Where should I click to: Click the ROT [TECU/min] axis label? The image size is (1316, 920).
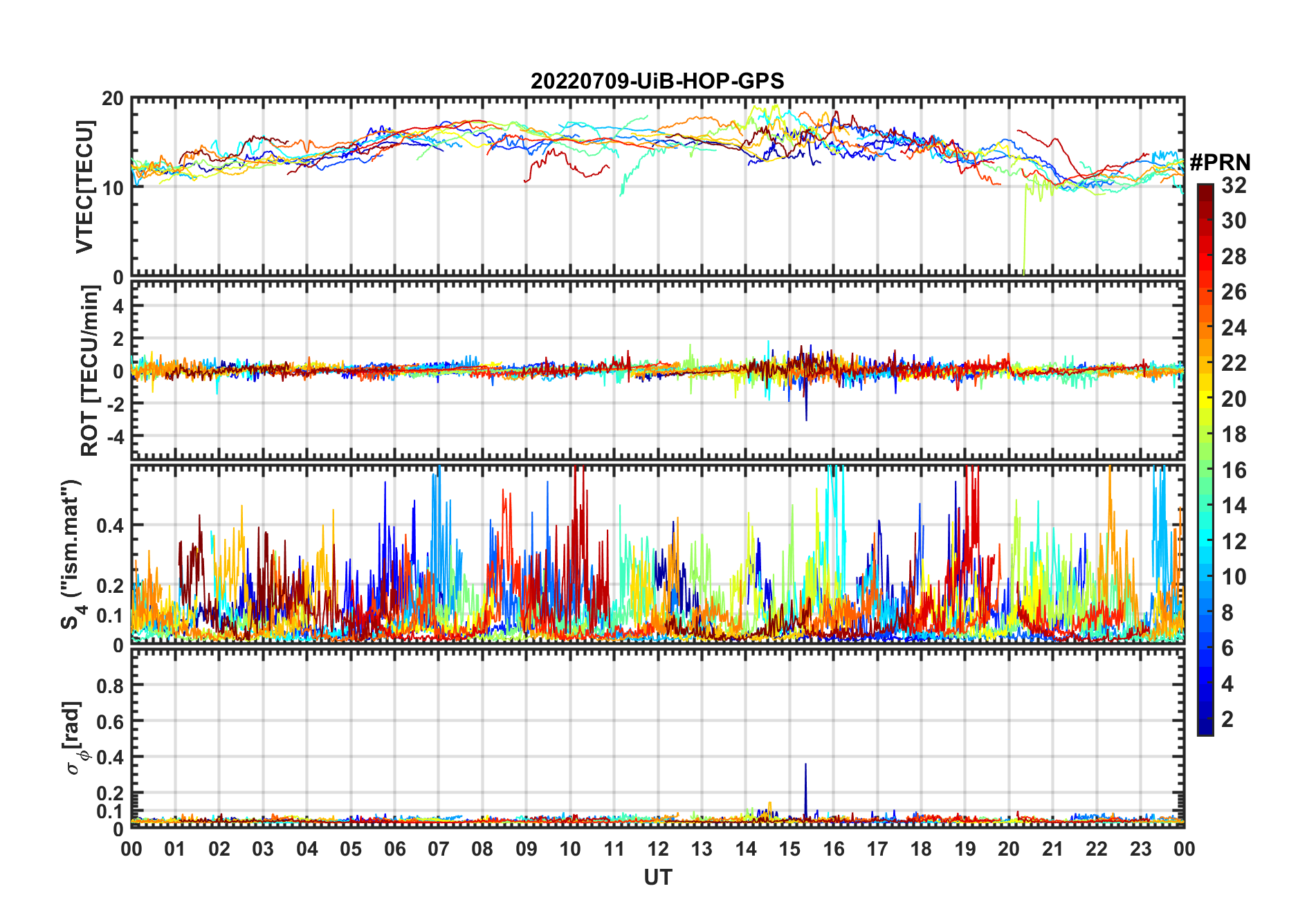[x=89, y=371]
